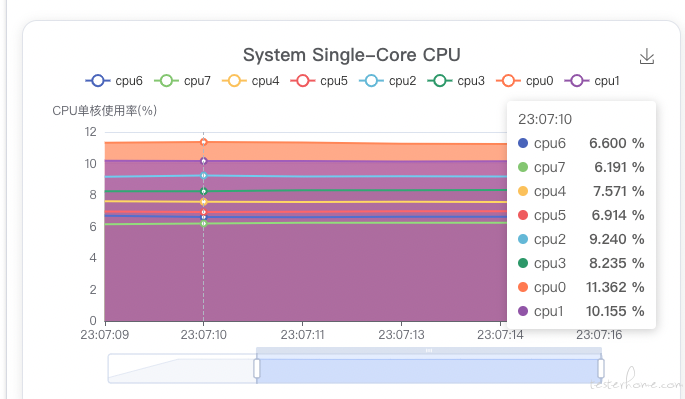The width and height of the screenshot is (685, 399).
Task: Toggle cpu1 series in legend
Action: point(593,81)
